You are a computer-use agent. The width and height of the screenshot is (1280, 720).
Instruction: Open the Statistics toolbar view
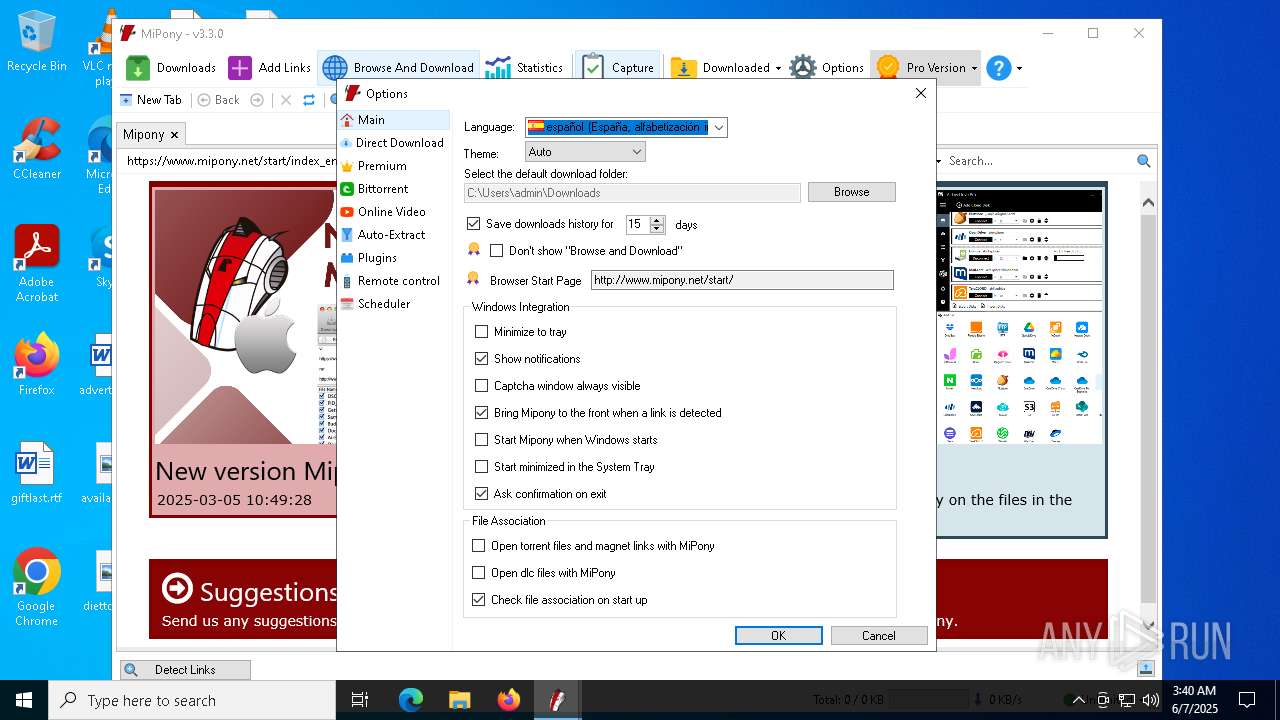click(x=524, y=67)
